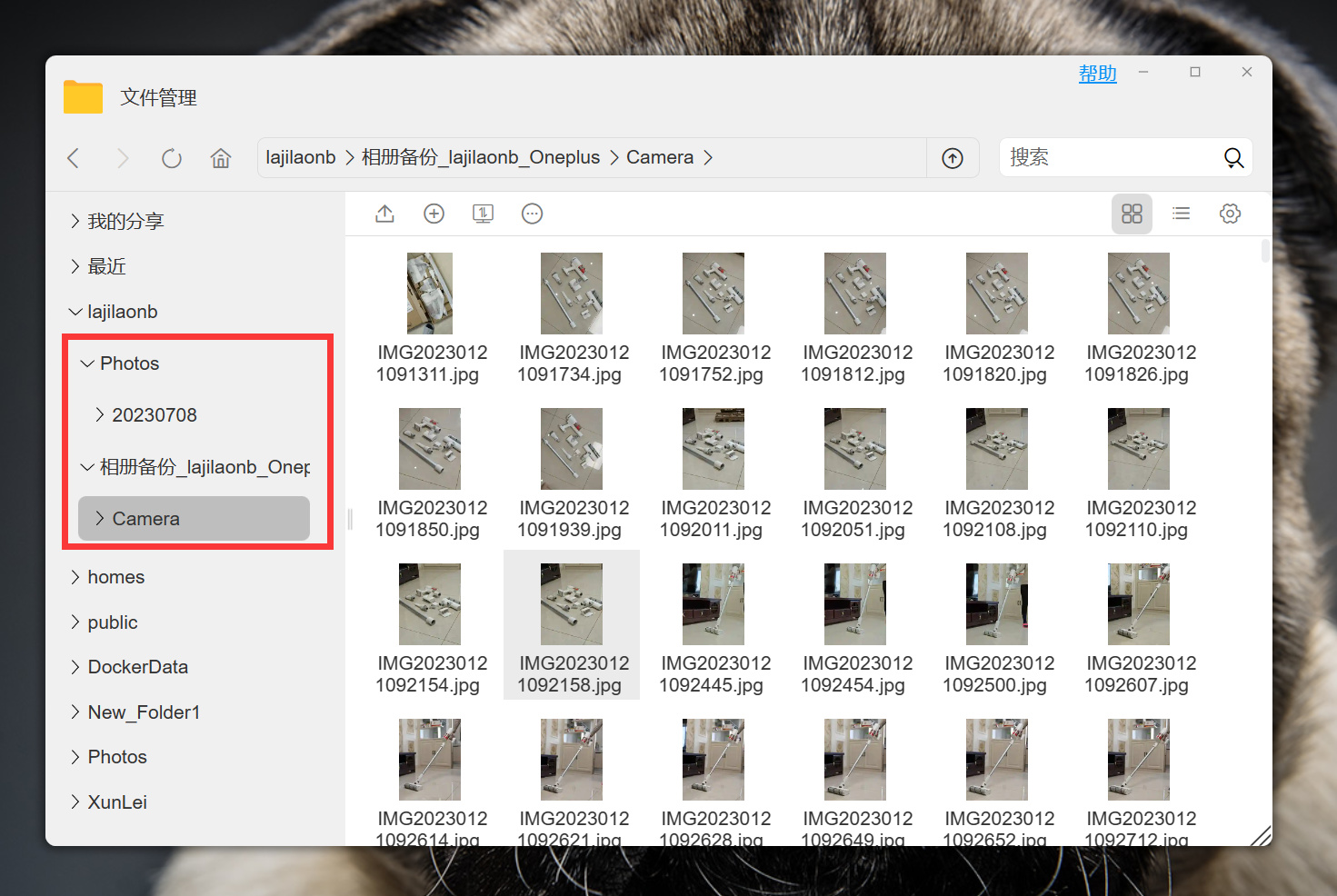Viewport: 1337px width, 896px height.
Task: Go back to the previous folder
Action: [x=74, y=158]
